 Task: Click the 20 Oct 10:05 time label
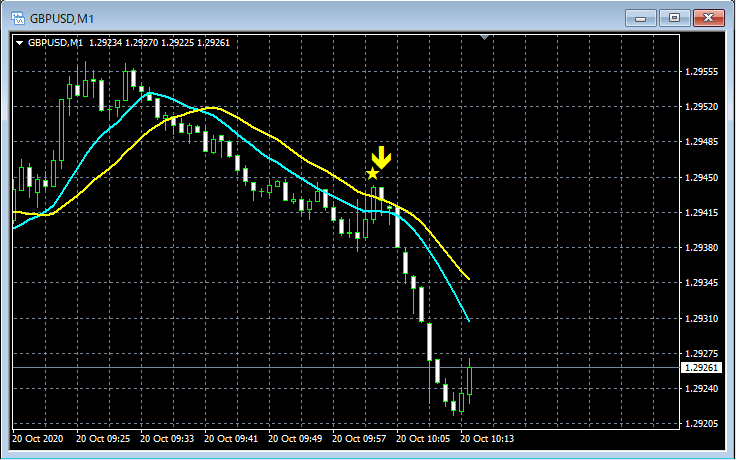click(x=423, y=439)
